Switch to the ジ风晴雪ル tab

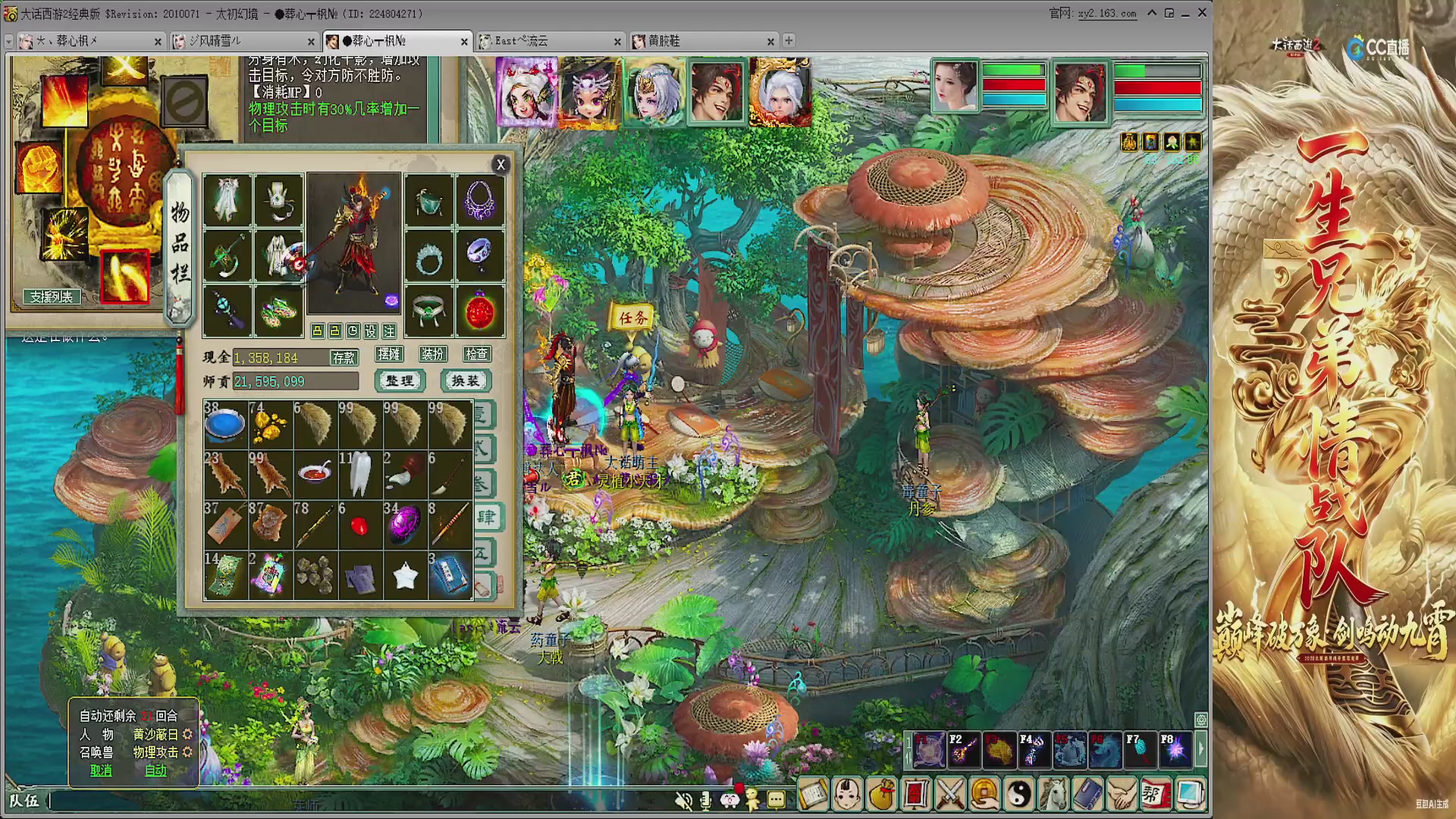(x=243, y=41)
